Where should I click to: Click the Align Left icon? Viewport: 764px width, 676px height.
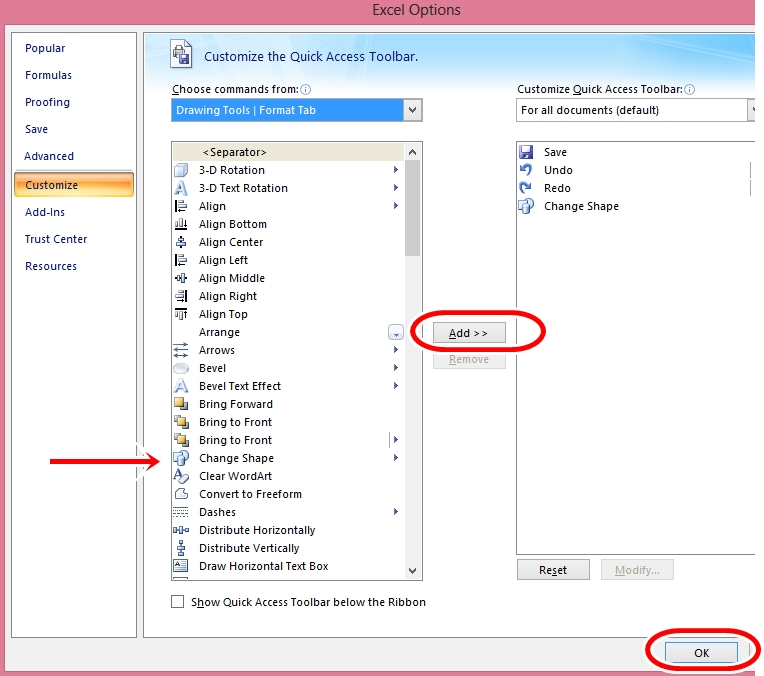point(181,260)
